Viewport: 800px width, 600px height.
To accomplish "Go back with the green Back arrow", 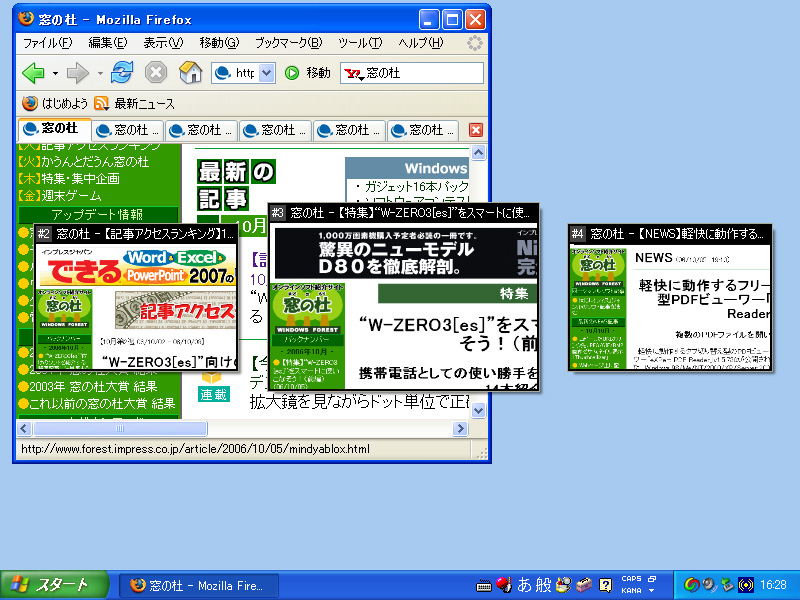I will [34, 73].
